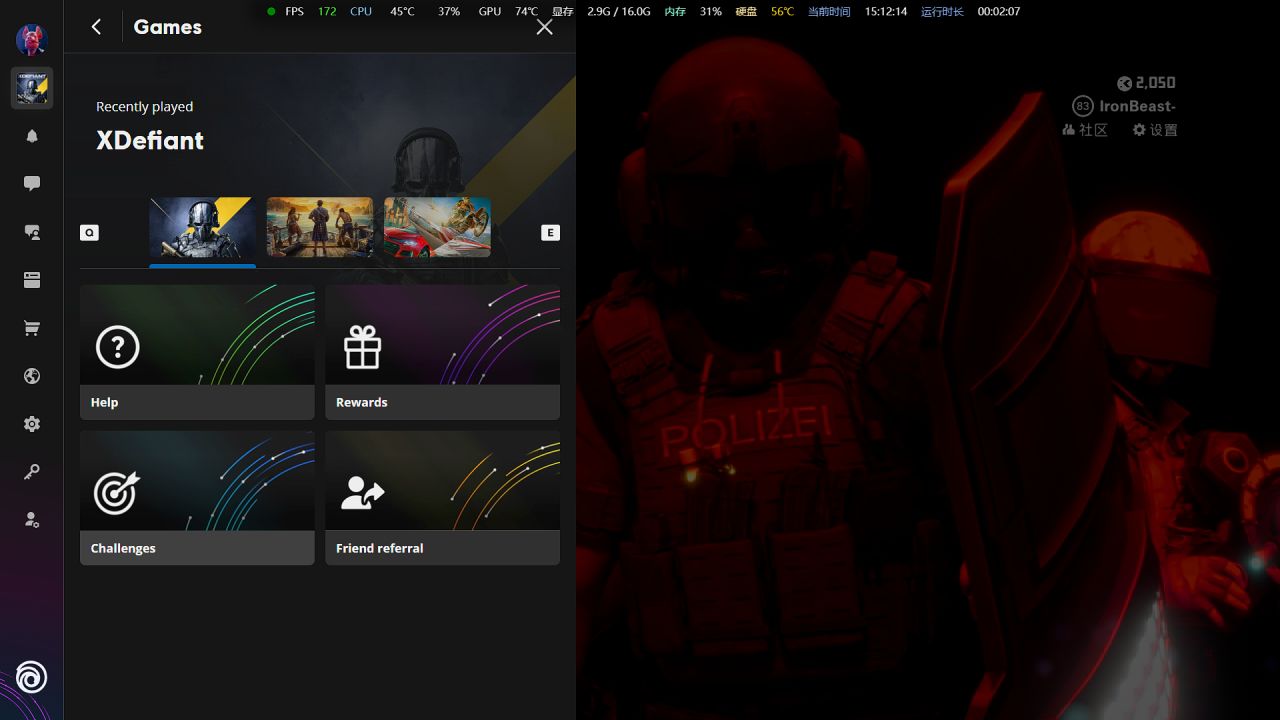
Task: Click the CPU 45℃ temperature readout
Action: tap(382, 12)
